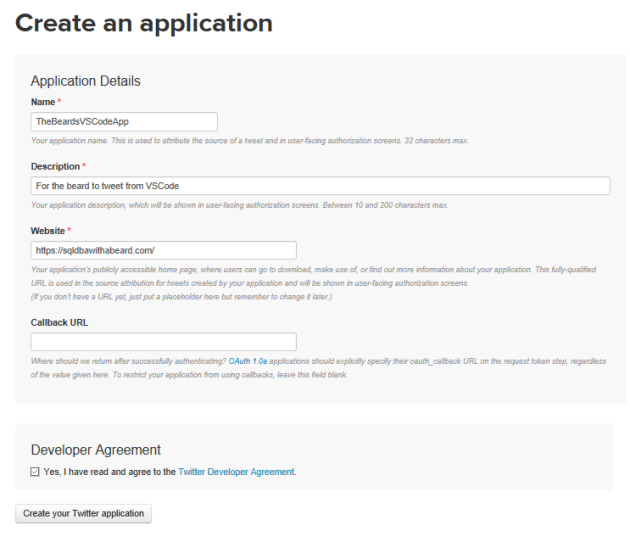Click the bold Website field label

pos(48,231)
